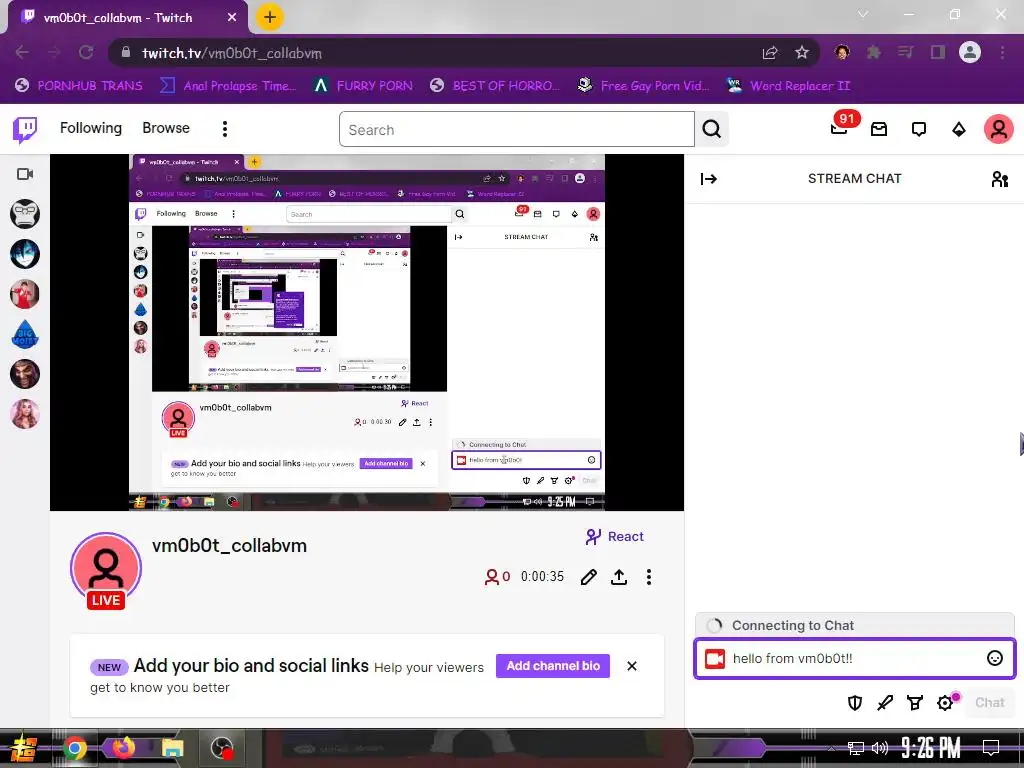Click the vm0b0t_collabvm channel name
This screenshot has width=1024, height=768.
pos(229,546)
